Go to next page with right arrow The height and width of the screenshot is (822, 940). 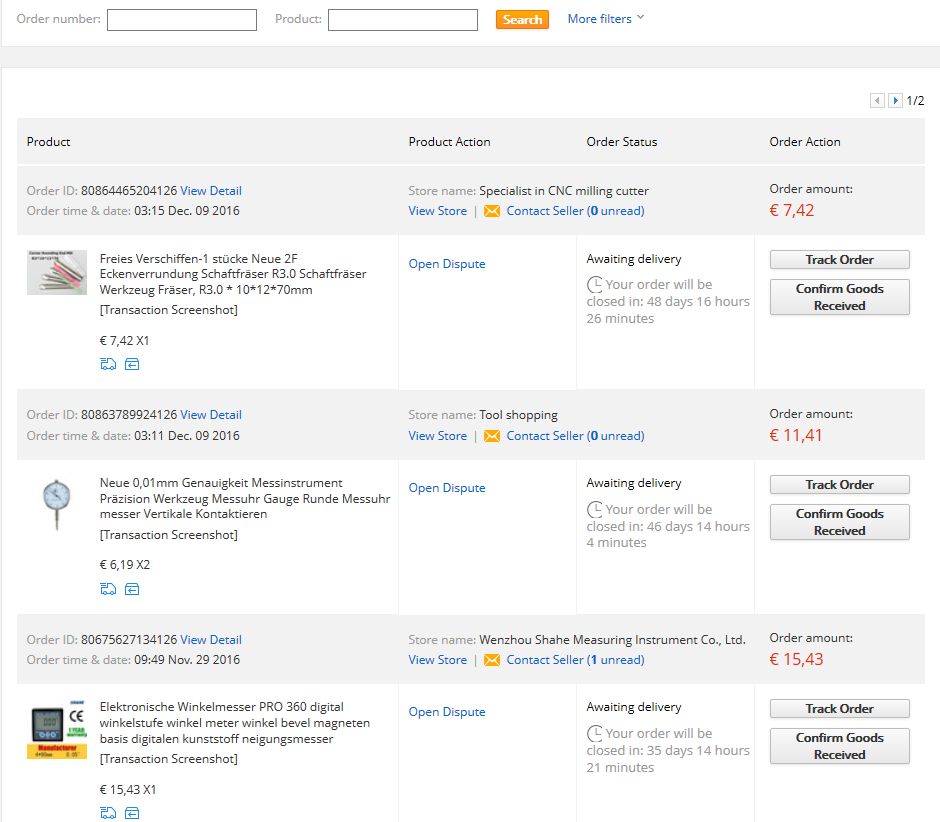pos(896,101)
